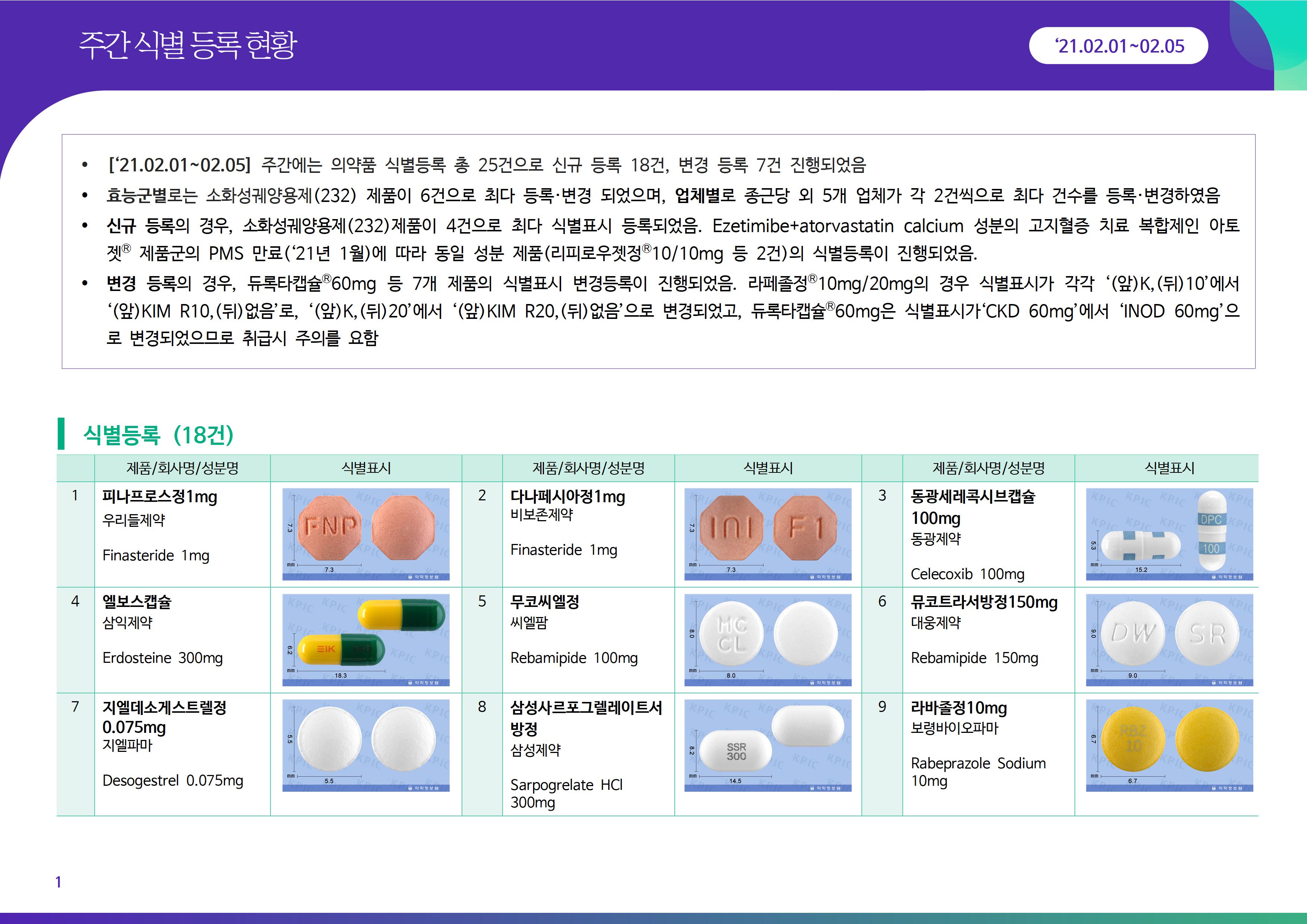Image resolution: width=1307 pixels, height=924 pixels.
Task: Click the white 지엘데소게스트렐정 tablet image
Action: (365, 745)
